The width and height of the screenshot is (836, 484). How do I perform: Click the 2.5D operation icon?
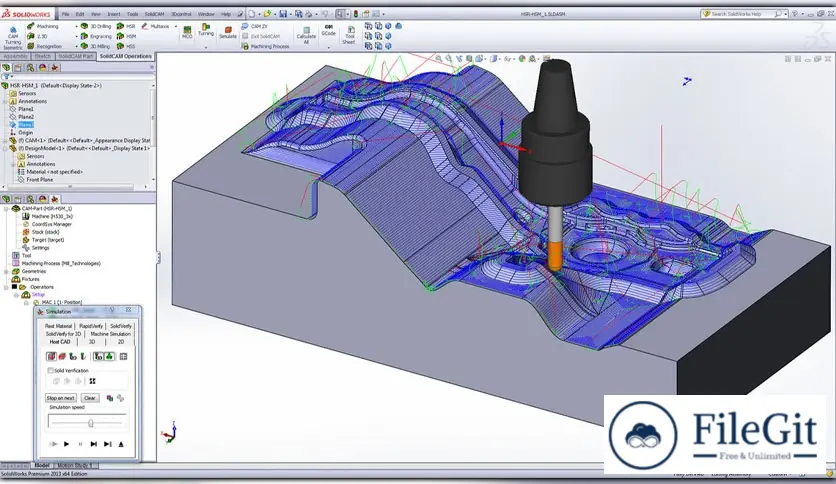pos(37,36)
